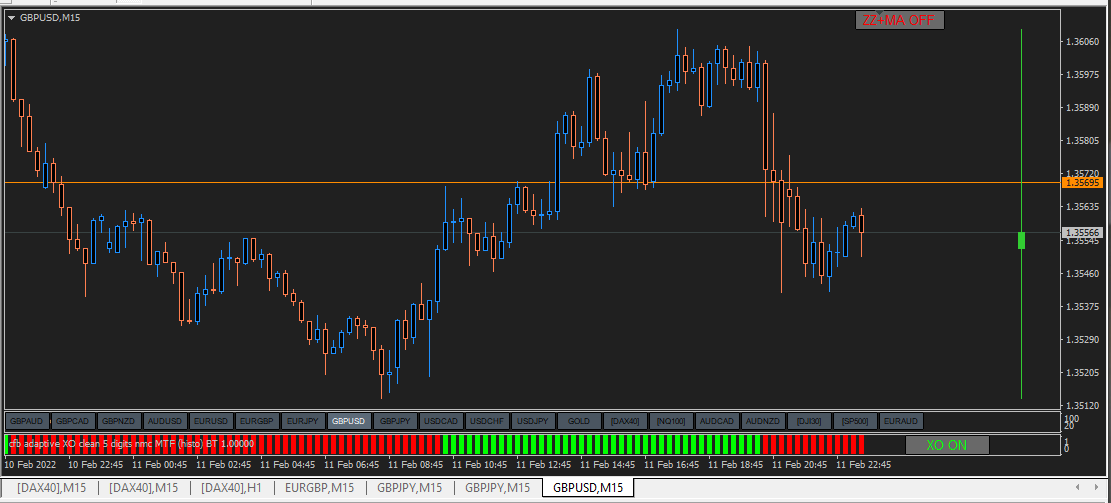Open the EURGBP,M15 chart tab
This screenshot has width=1111, height=503.
319,487
